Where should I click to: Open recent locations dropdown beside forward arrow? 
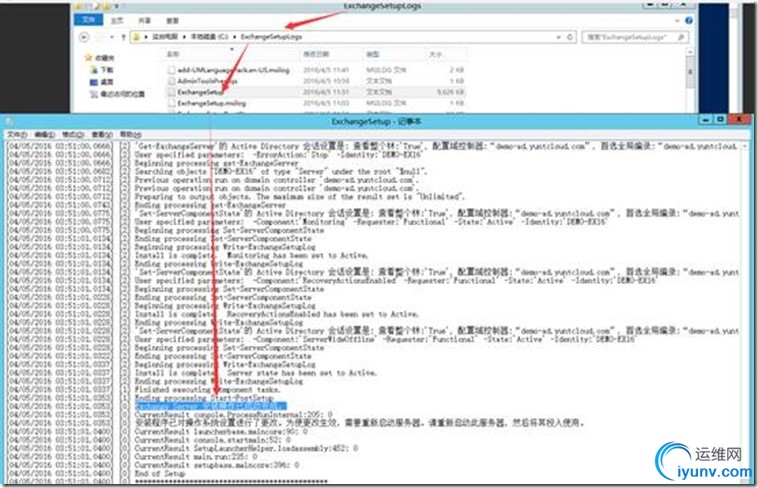(x=112, y=37)
